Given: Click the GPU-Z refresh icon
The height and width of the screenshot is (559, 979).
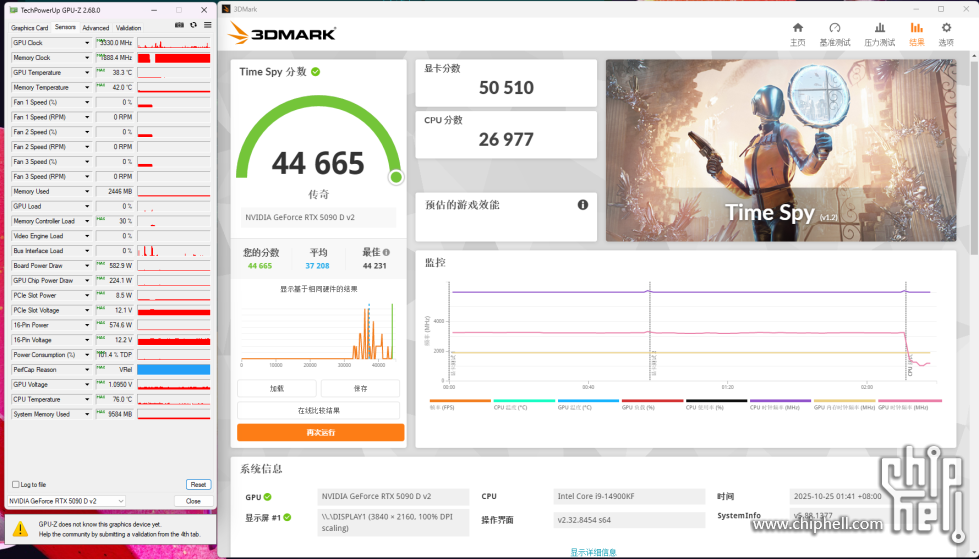Looking at the screenshot, I should click(x=193, y=25).
